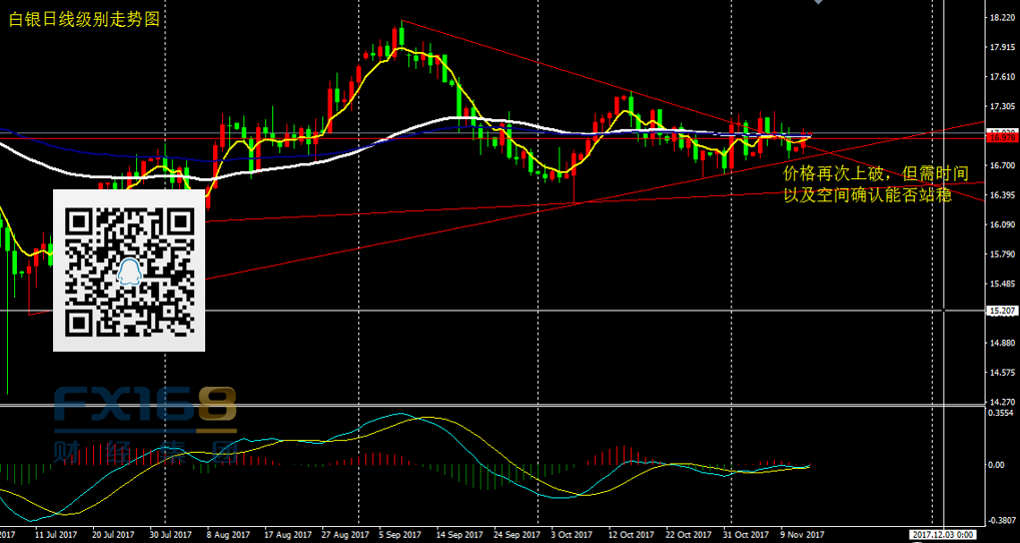Image resolution: width=1020 pixels, height=543 pixels.
Task: Click the QR code image
Action: pyautogui.click(x=128, y=269)
